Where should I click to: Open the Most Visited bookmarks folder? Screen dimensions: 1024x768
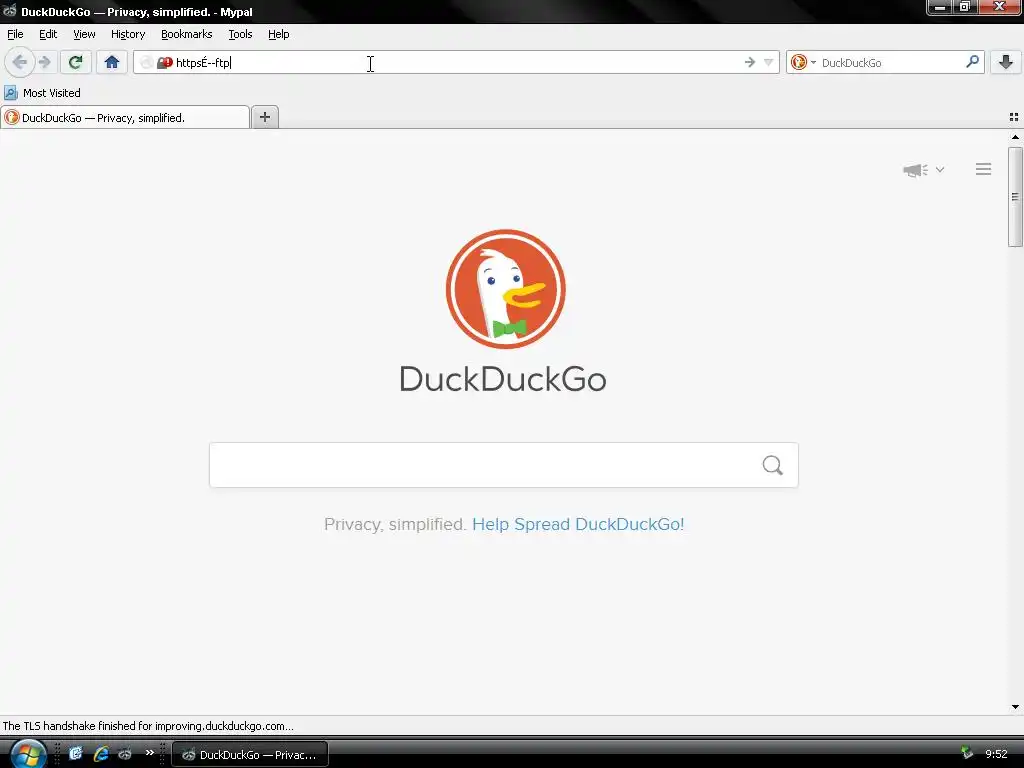pyautogui.click(x=42, y=93)
